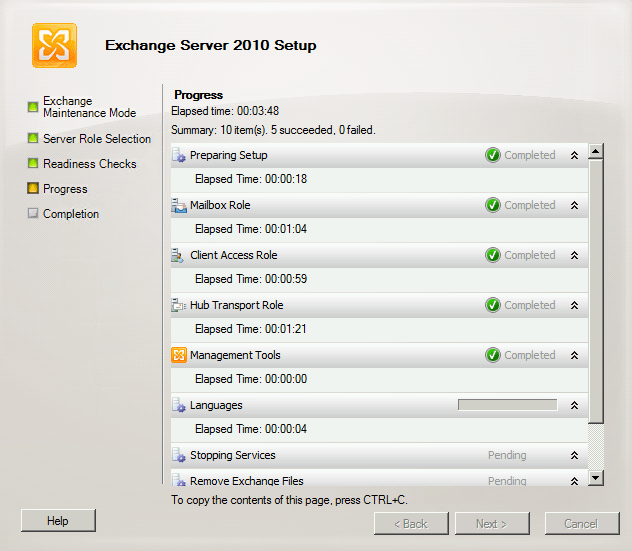Click the Back button
The width and height of the screenshot is (632, 551).
tap(411, 524)
